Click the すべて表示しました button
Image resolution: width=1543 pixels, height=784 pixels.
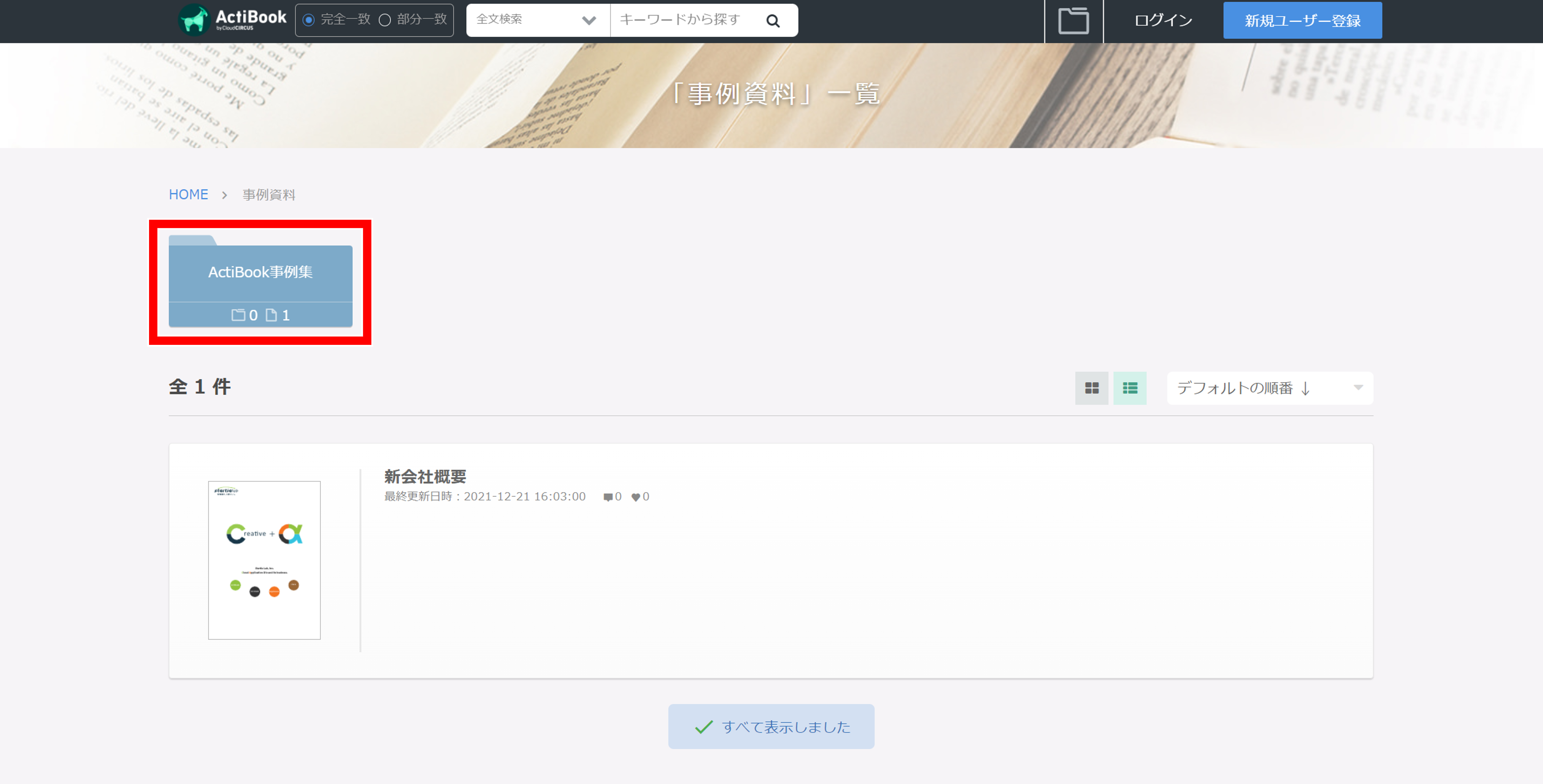771,727
